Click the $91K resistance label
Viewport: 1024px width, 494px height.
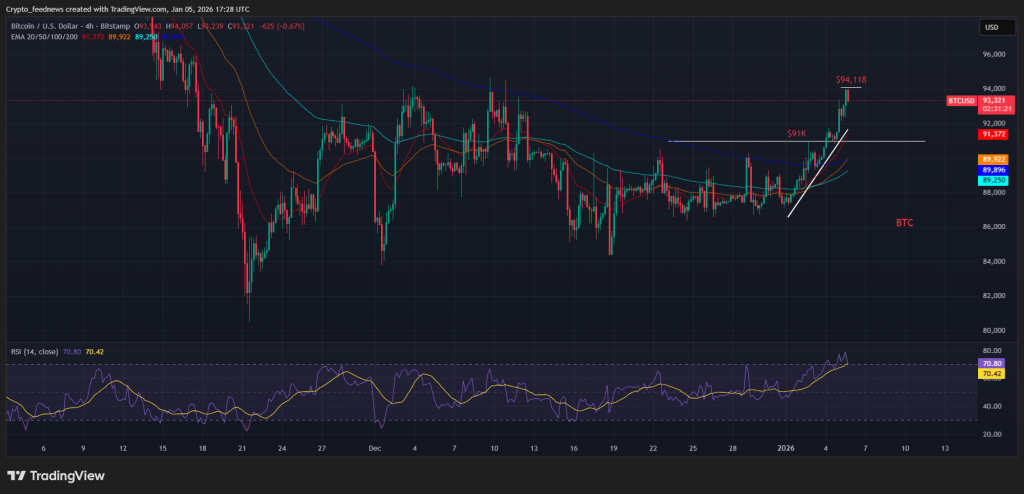[796, 133]
